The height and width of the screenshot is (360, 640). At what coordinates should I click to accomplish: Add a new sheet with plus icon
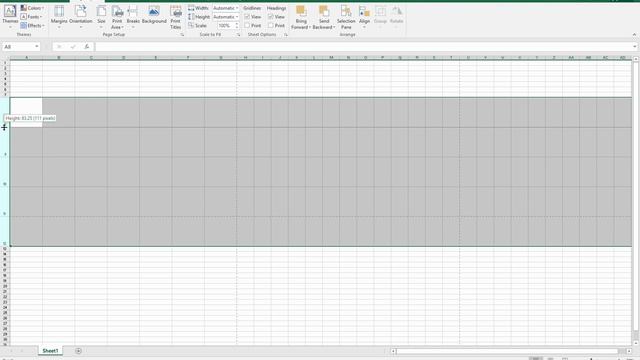click(x=78, y=351)
